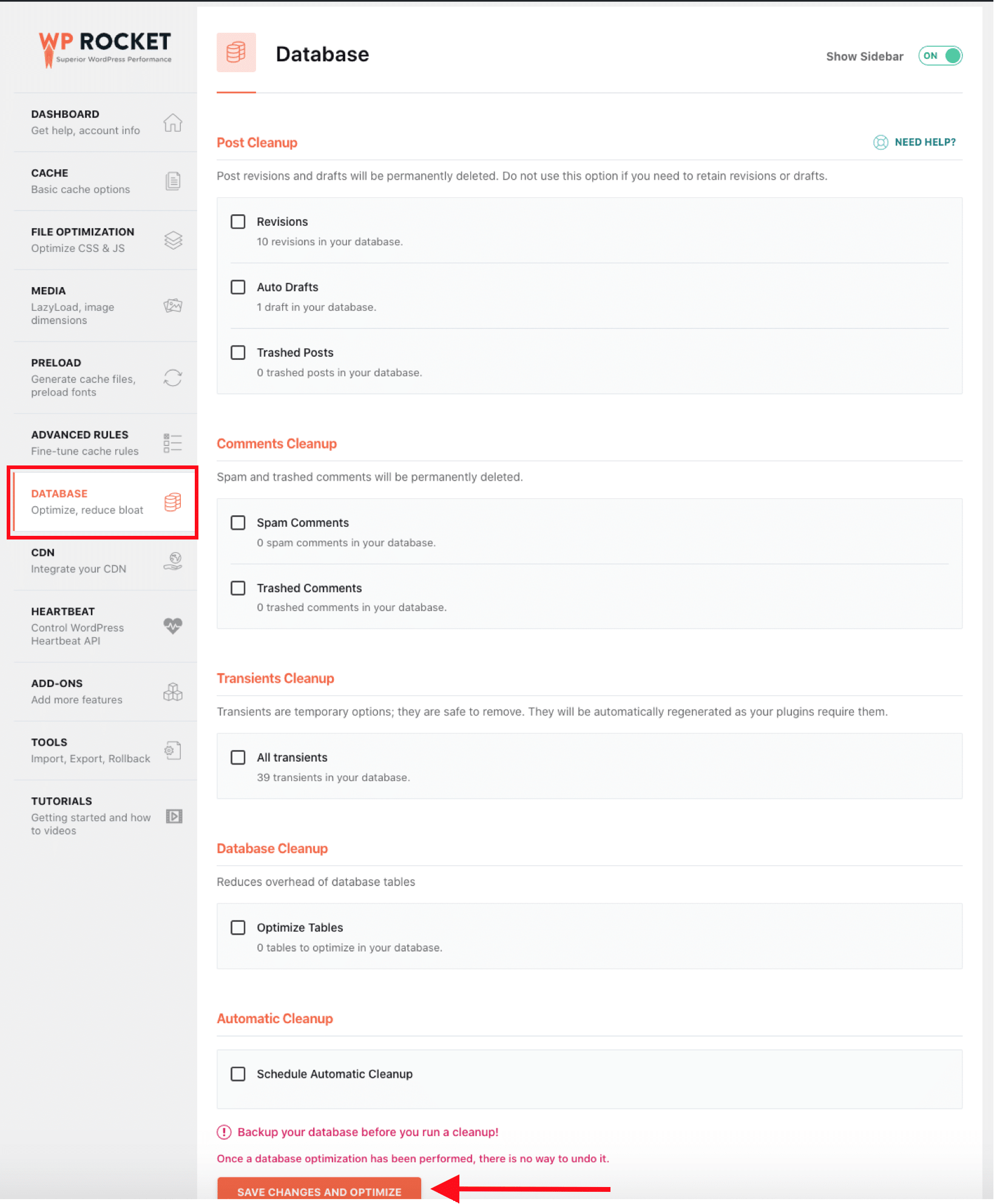Click the Add-ons cubes icon
This screenshot has height=1204, width=994.
pos(172,692)
